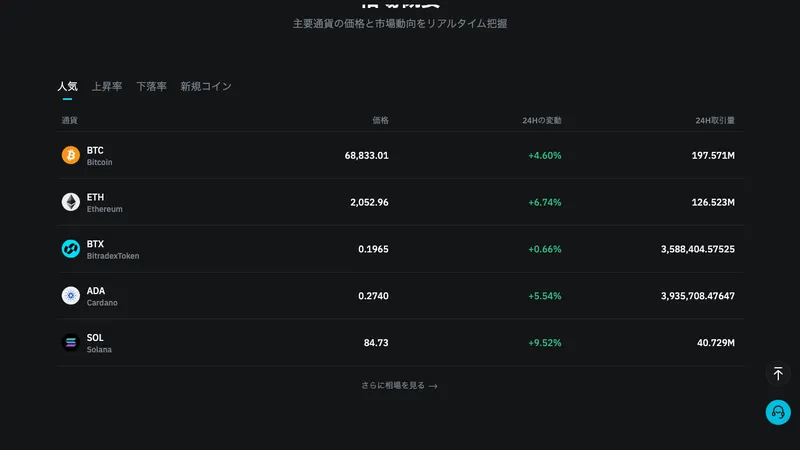Click the Cardano ADA coin icon
800x450 pixels.
pyautogui.click(x=70, y=296)
